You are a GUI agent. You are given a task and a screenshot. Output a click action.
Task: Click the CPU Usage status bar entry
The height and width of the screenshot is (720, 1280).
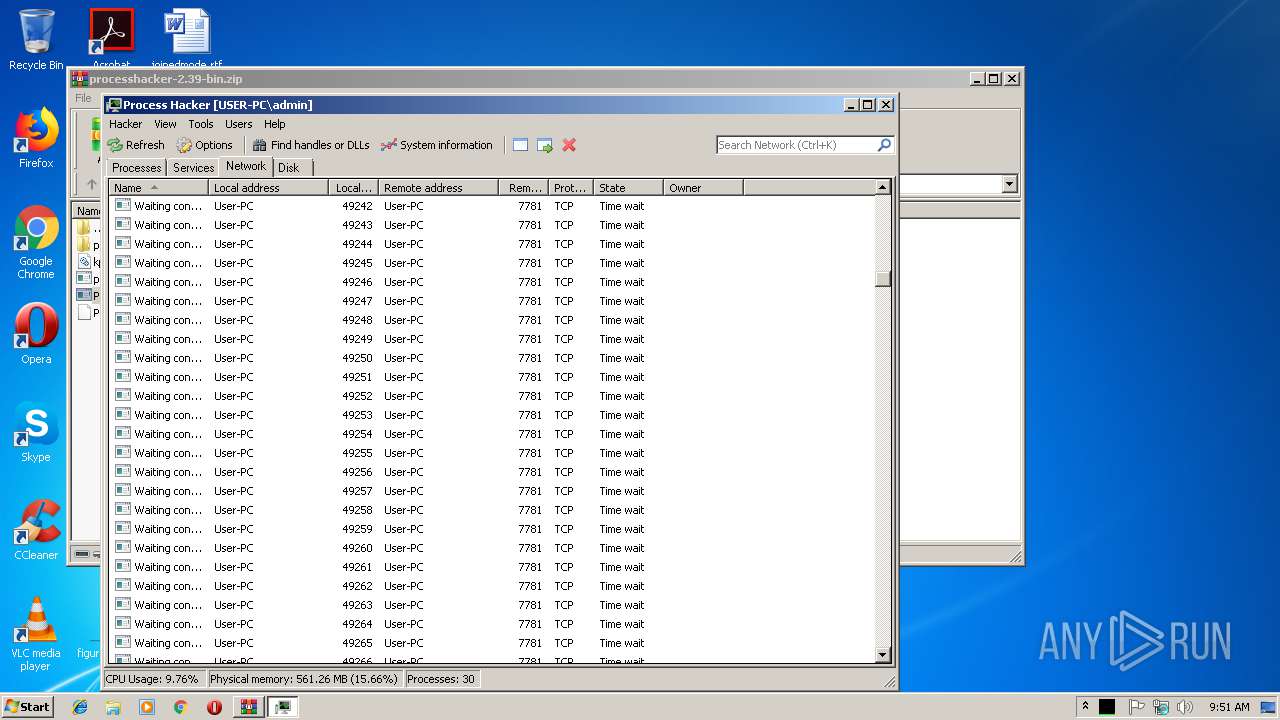click(x=152, y=679)
